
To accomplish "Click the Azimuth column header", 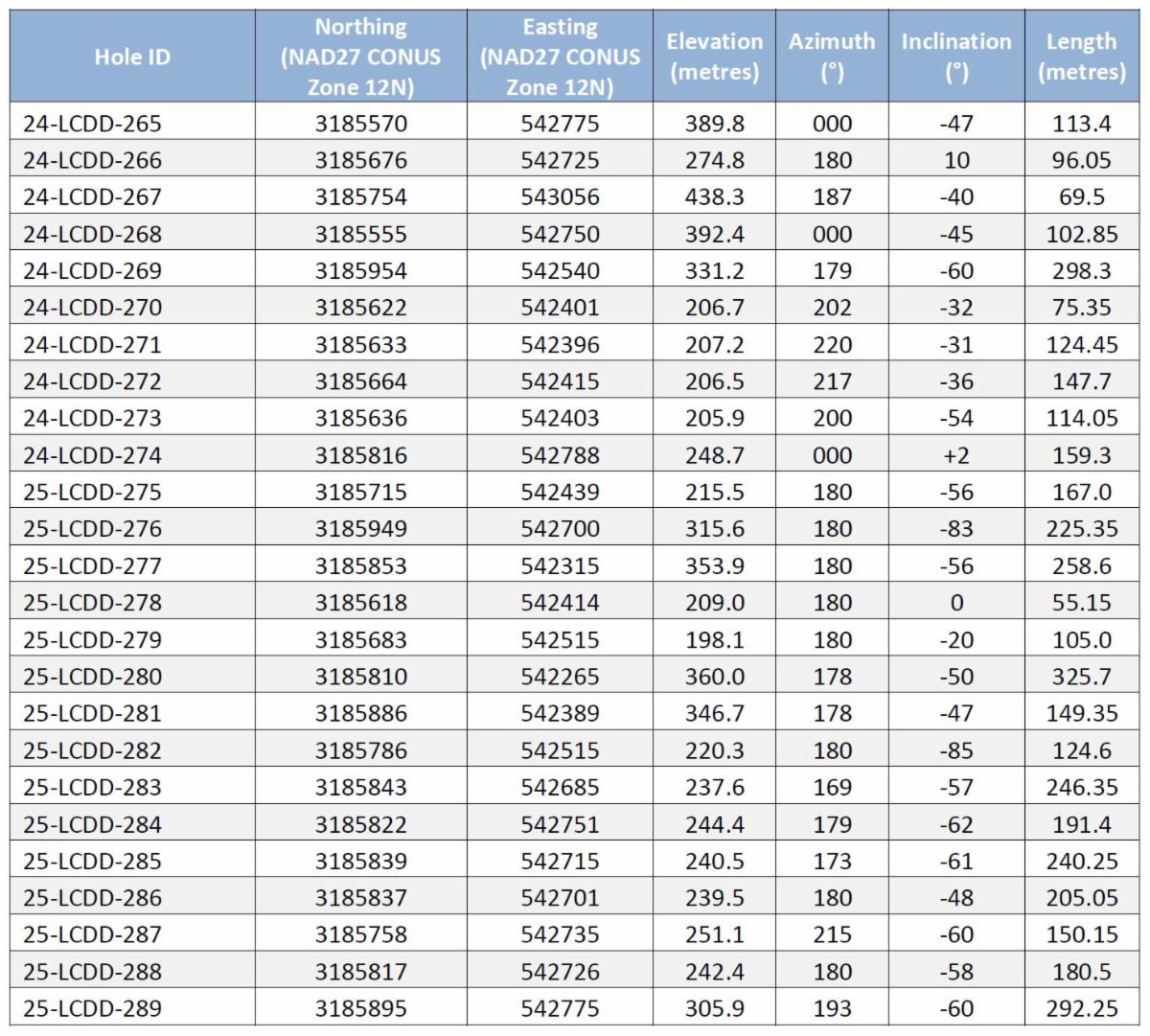I will 831,57.
